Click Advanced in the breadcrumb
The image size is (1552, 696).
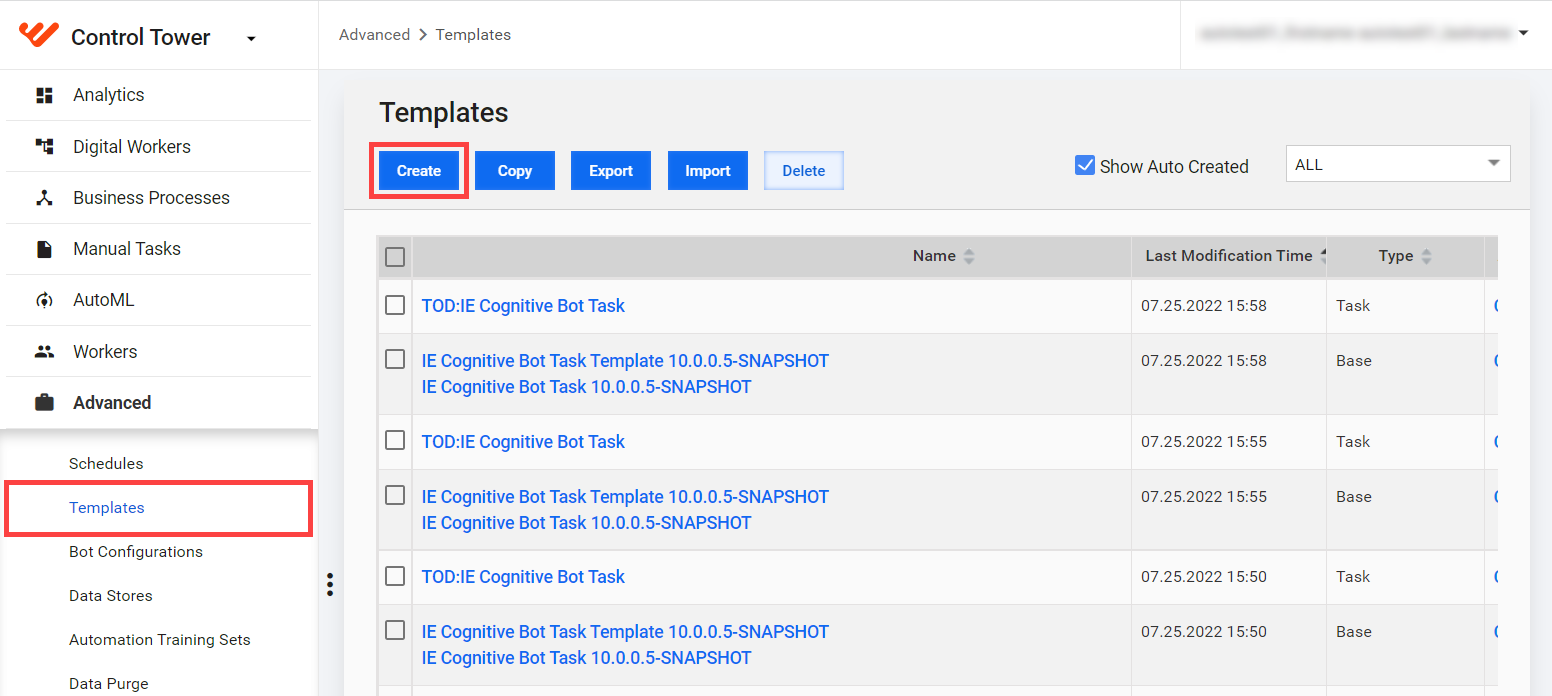[x=374, y=35]
